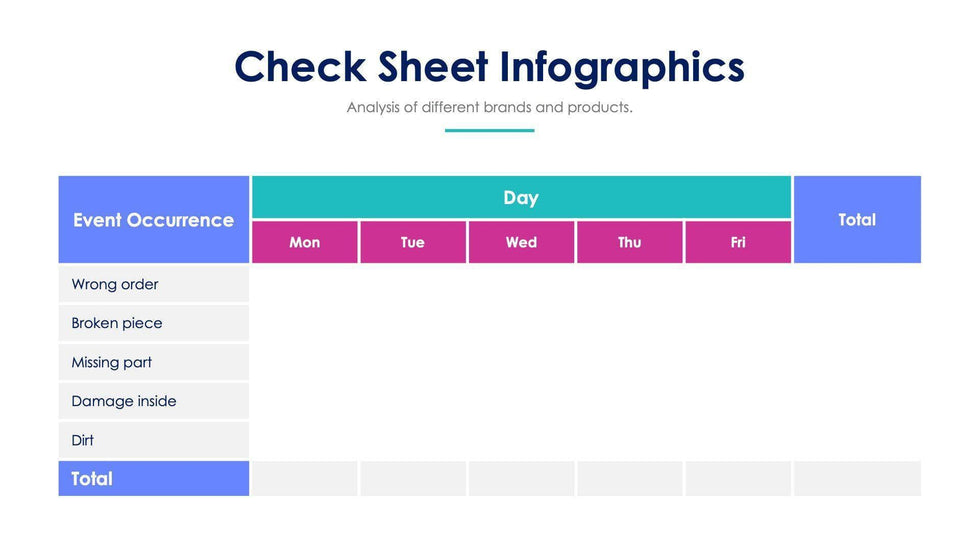980x551 pixels.
Task: Click the Wed column header
Action: (521, 242)
